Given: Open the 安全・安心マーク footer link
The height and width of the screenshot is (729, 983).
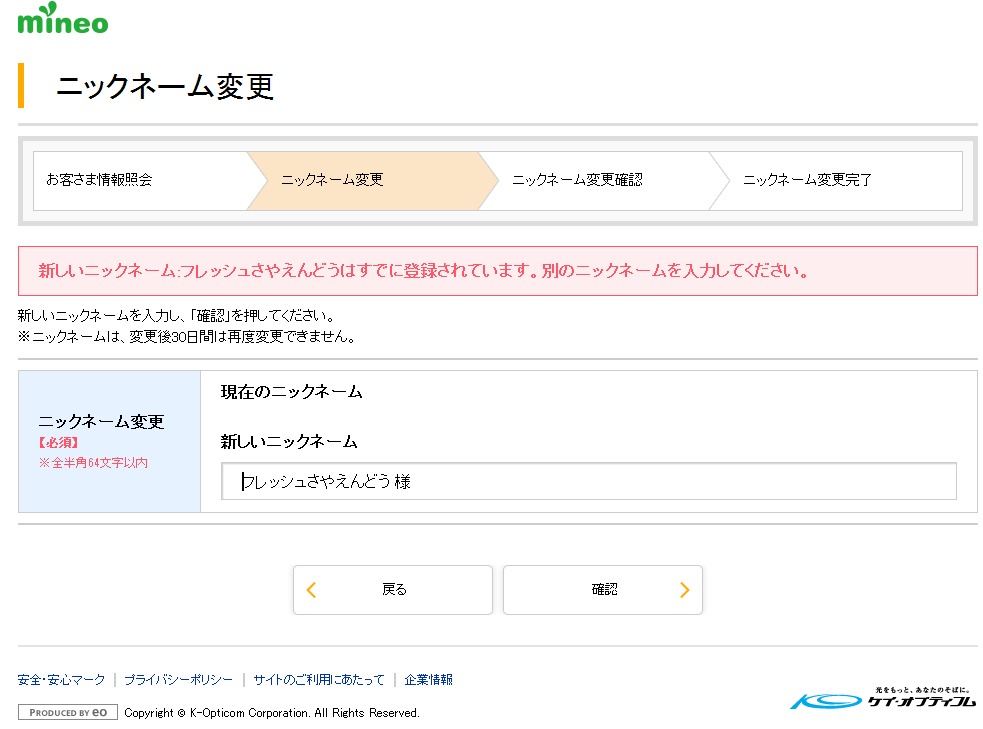Looking at the screenshot, I should click(x=61, y=680).
